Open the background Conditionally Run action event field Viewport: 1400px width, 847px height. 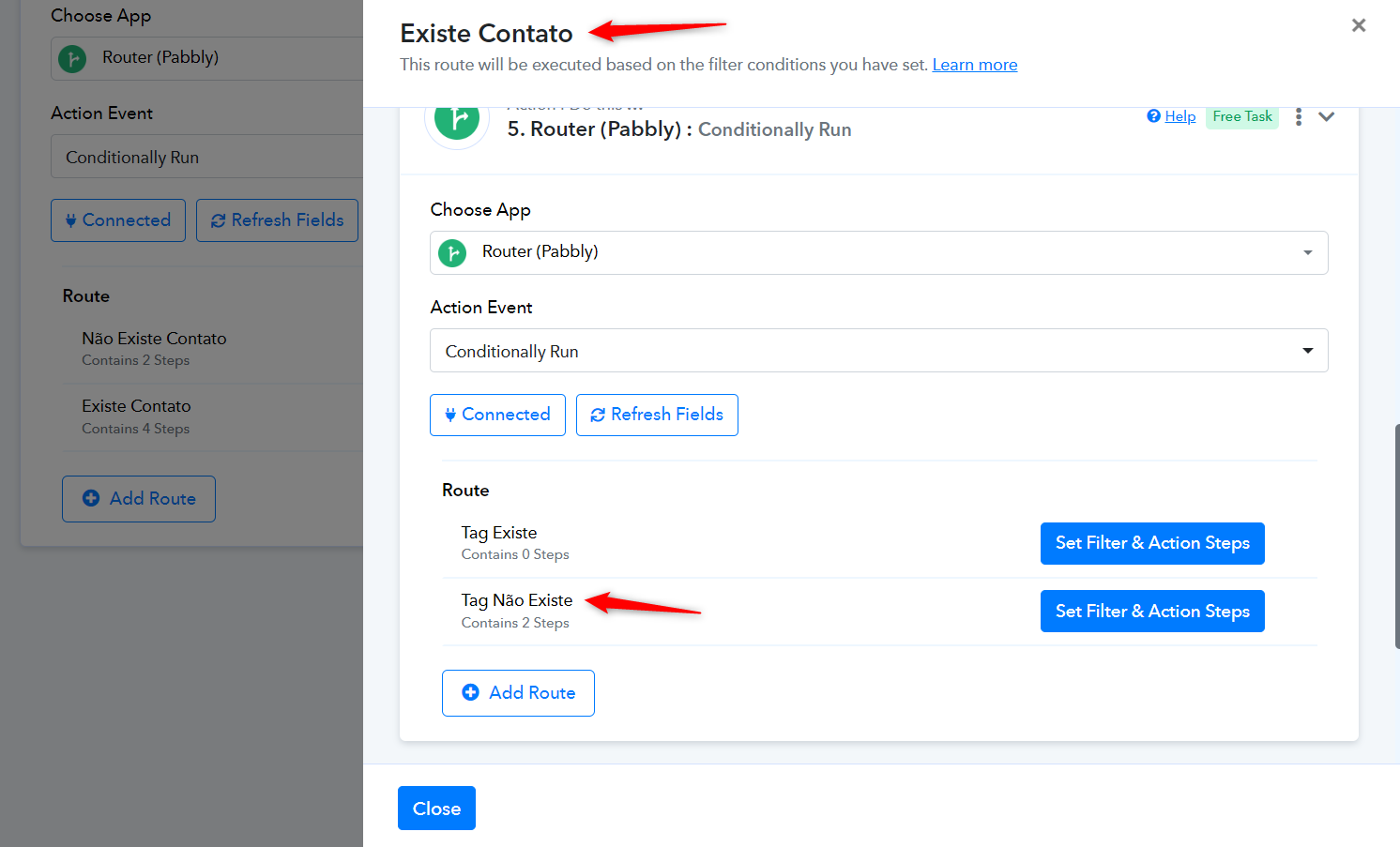click(x=206, y=157)
